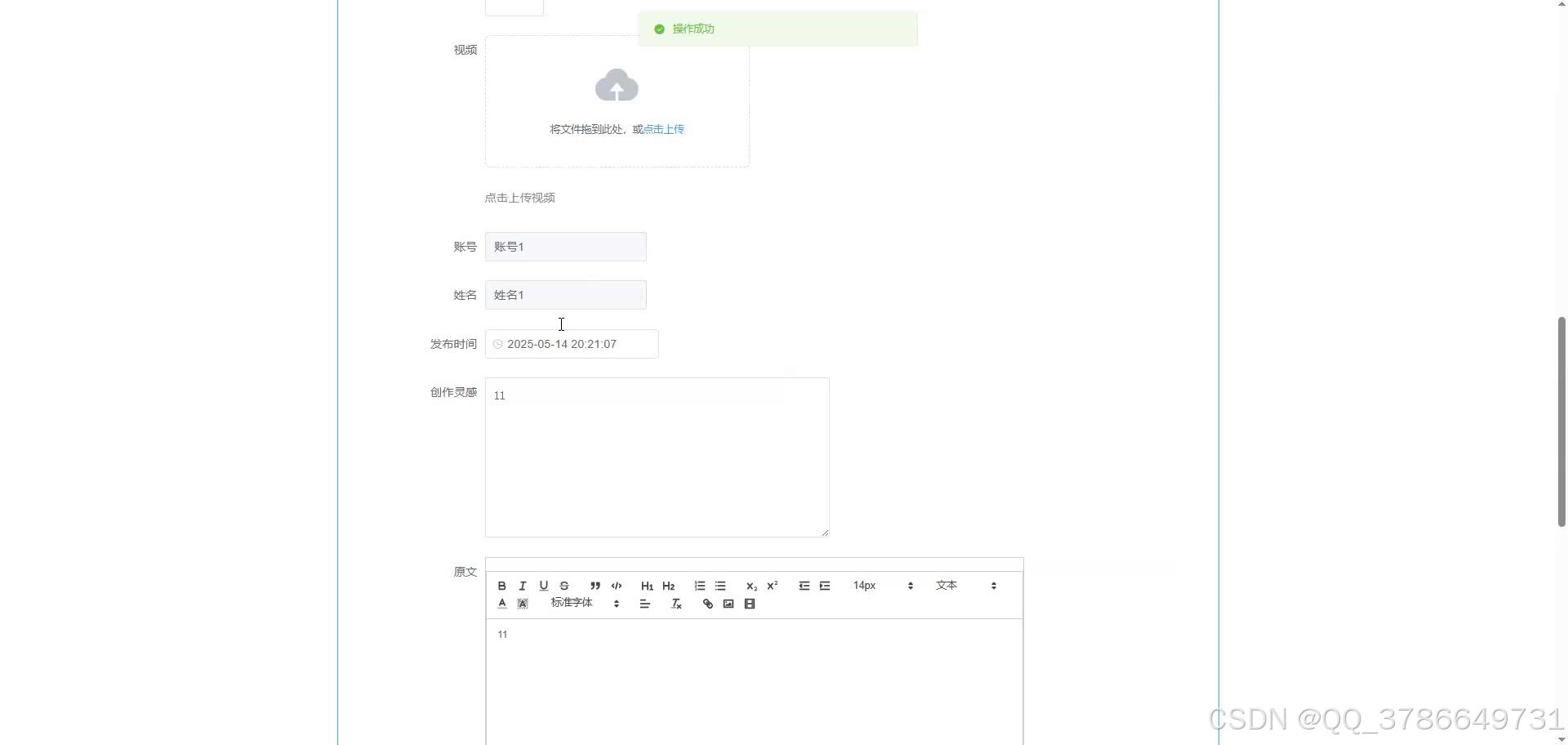Click the 发布时间 date input field

[x=571, y=344]
